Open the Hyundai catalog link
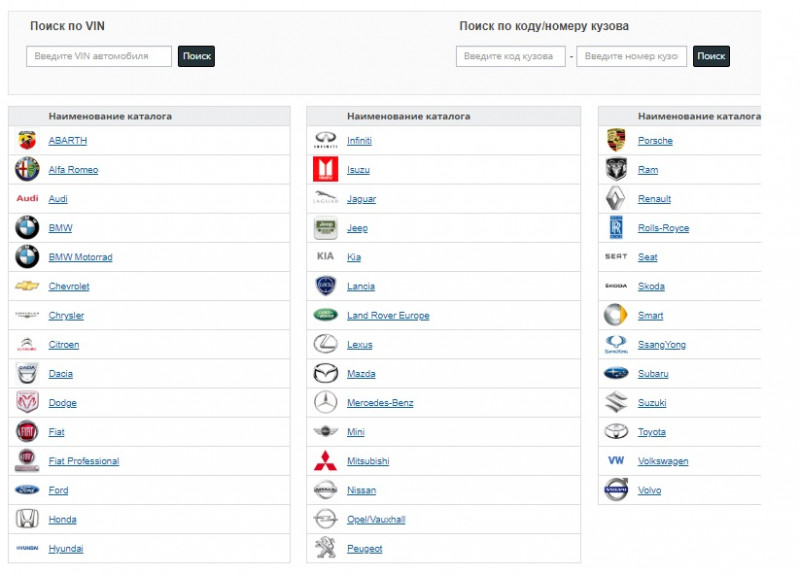The width and height of the screenshot is (800, 574). [66, 548]
